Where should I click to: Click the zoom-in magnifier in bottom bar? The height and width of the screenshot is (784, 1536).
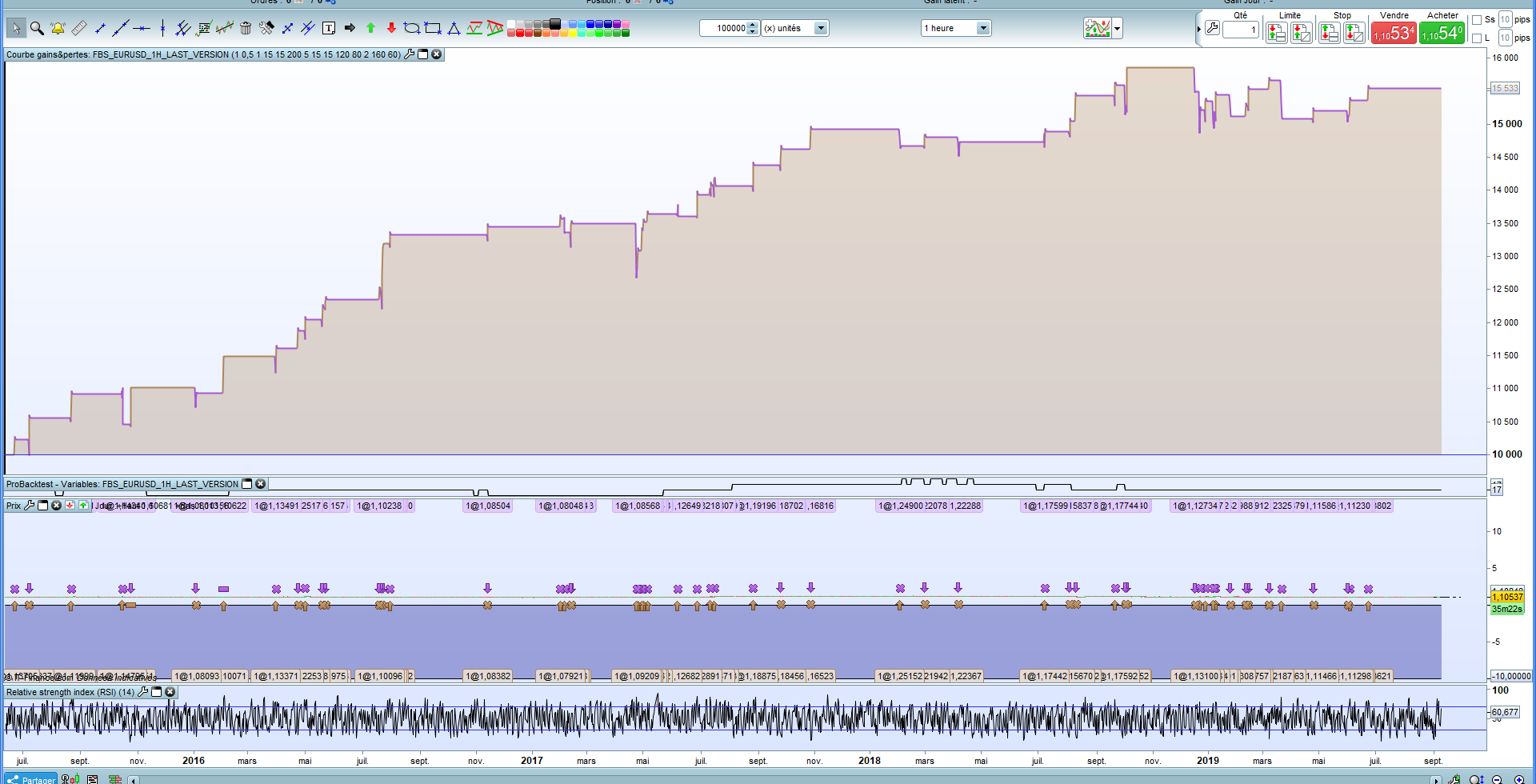[x=1519, y=779]
